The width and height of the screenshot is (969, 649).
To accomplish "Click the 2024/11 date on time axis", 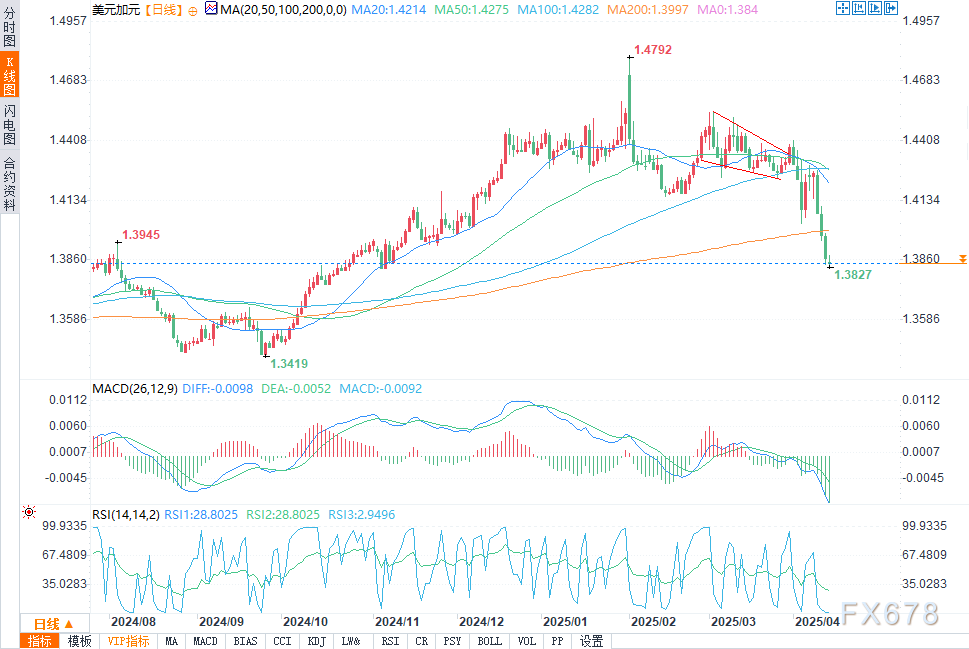I will [x=397, y=622].
